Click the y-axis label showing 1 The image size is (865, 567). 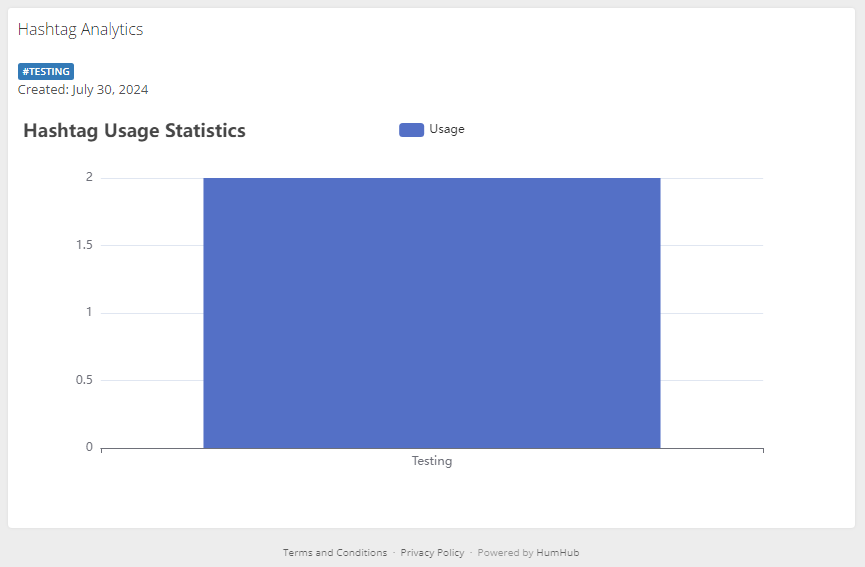click(x=89, y=312)
